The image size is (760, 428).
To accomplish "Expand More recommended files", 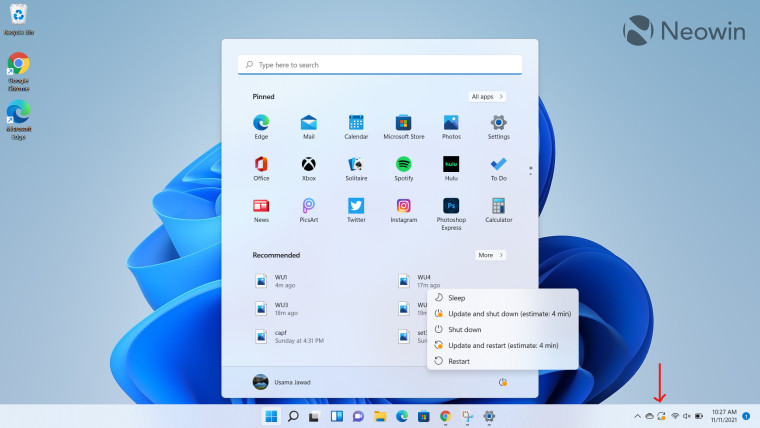I will (x=489, y=255).
